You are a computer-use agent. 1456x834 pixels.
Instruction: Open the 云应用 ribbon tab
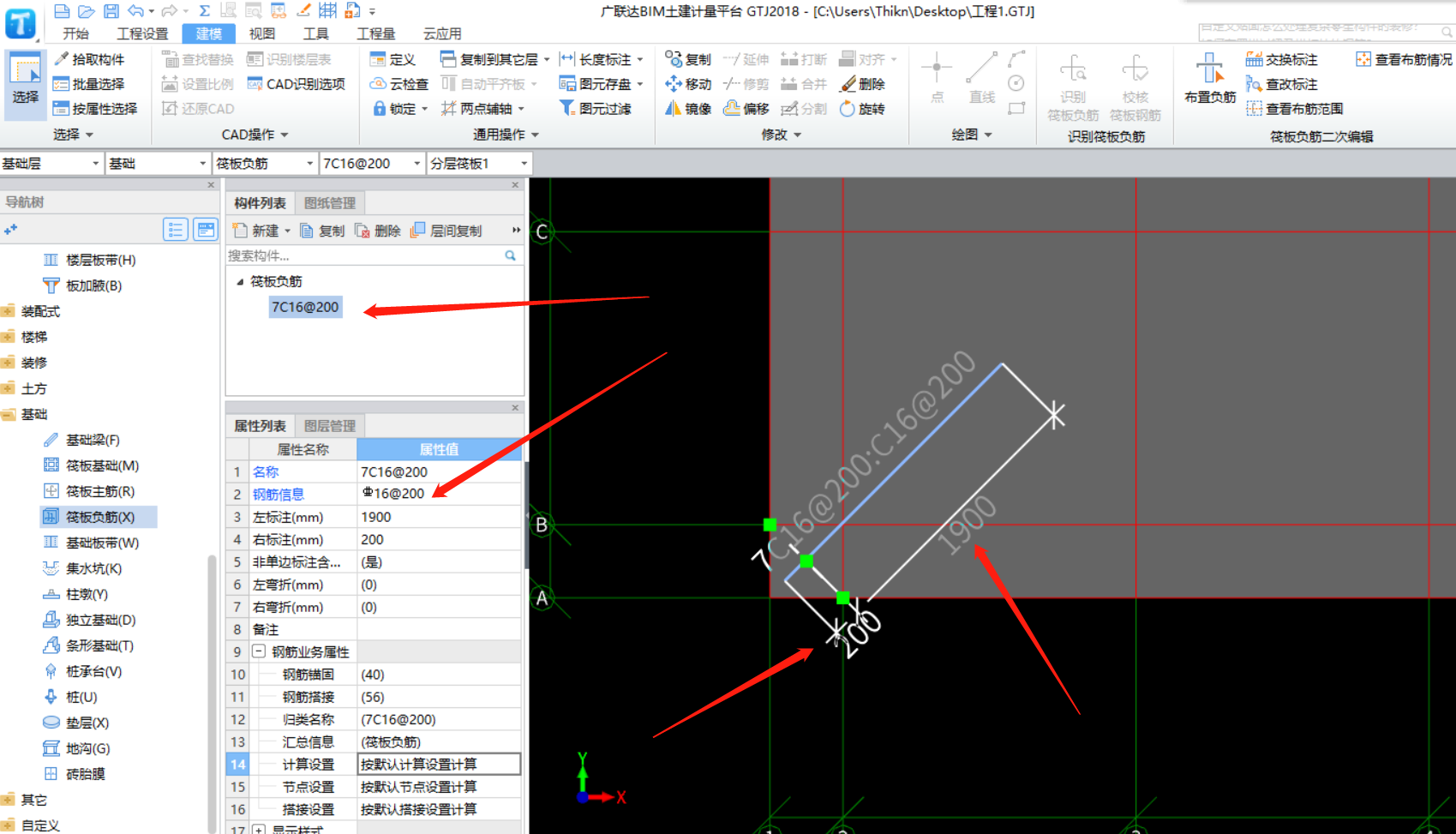click(x=442, y=33)
